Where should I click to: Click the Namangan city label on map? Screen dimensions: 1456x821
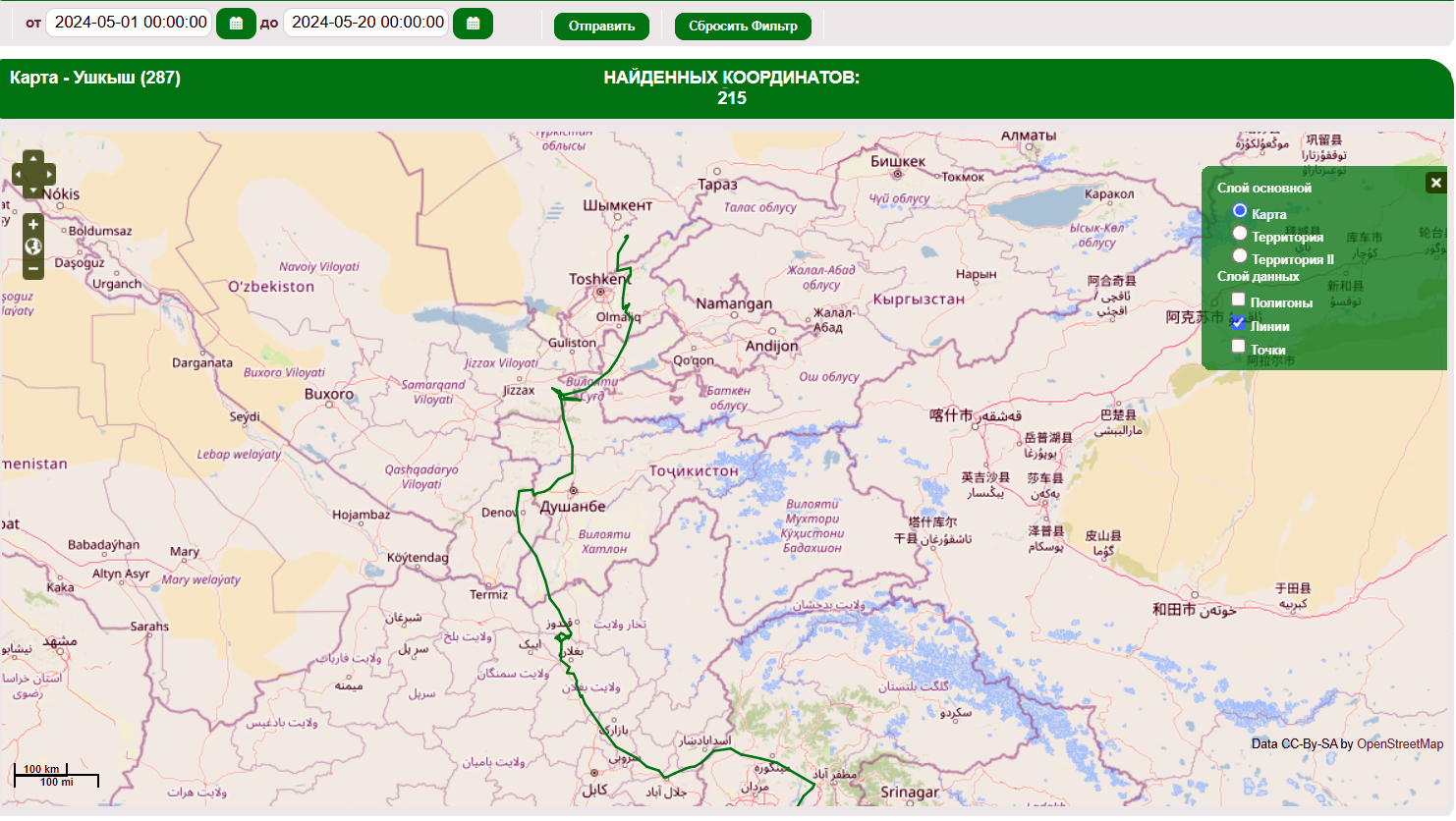click(734, 303)
